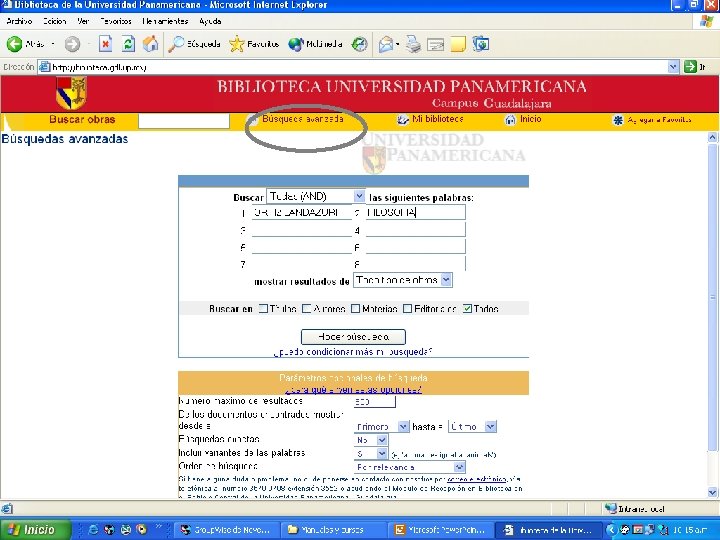Viewport: 720px width, 540px height.
Task: Open the hasta Último dropdown
Action: (472, 427)
